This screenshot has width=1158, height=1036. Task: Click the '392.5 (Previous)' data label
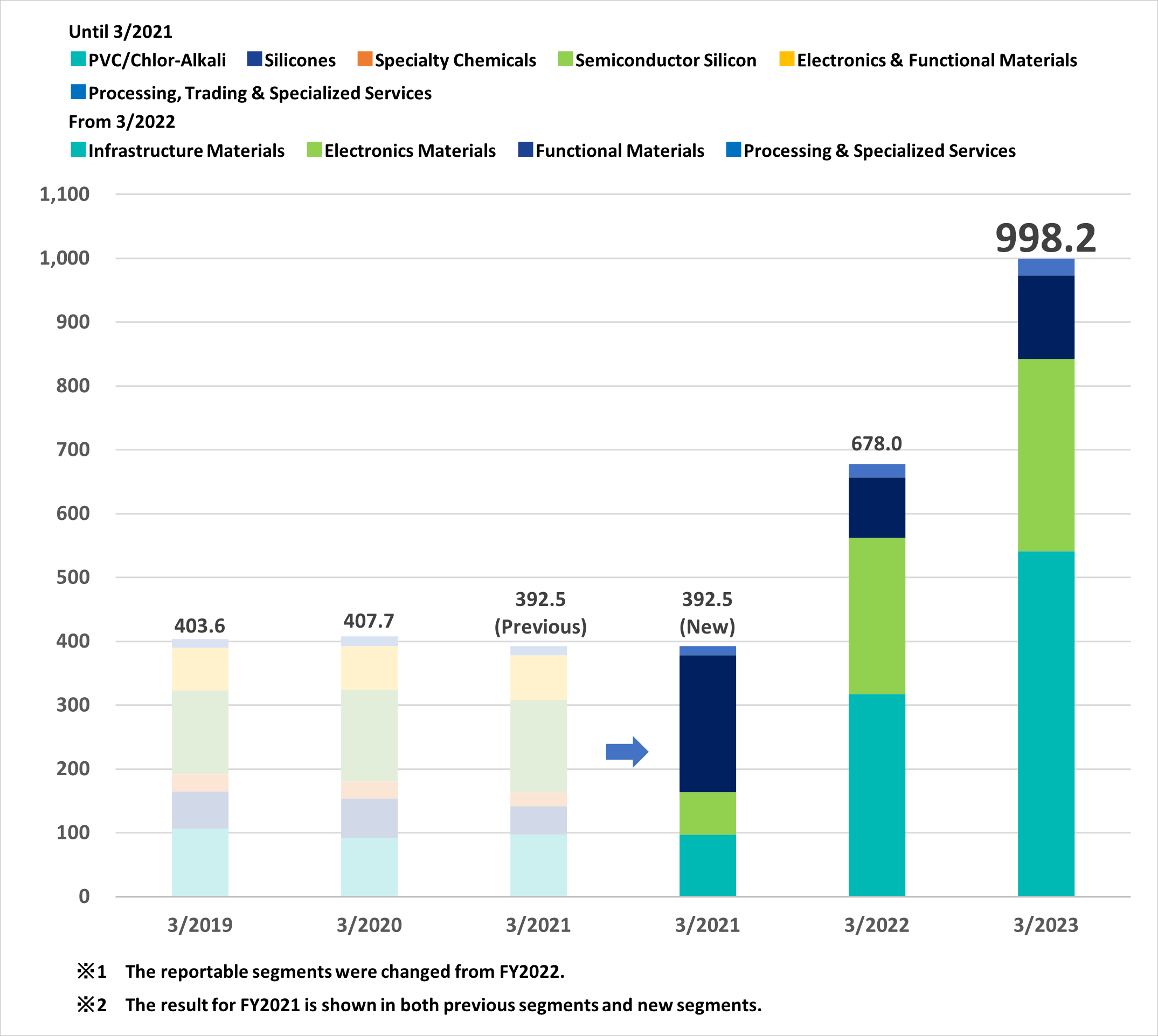[x=540, y=613]
